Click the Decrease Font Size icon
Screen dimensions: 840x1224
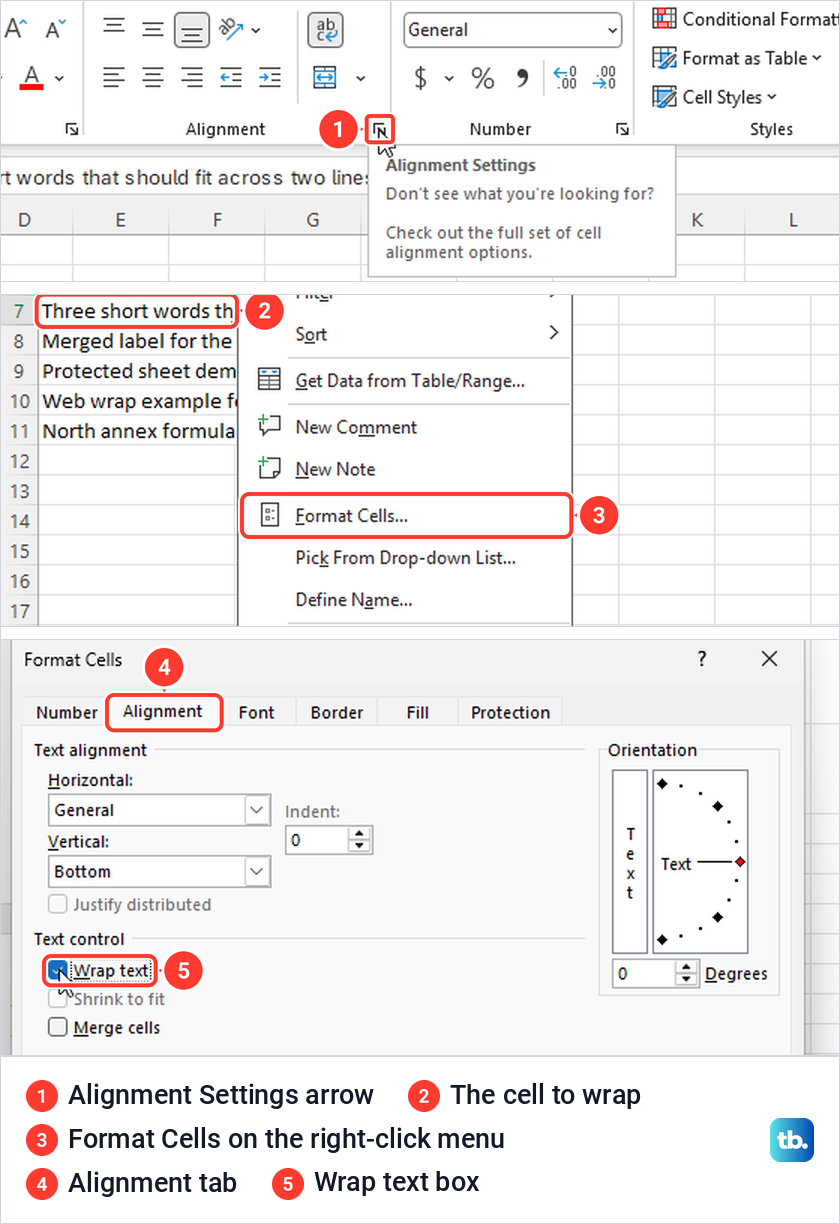[54, 29]
